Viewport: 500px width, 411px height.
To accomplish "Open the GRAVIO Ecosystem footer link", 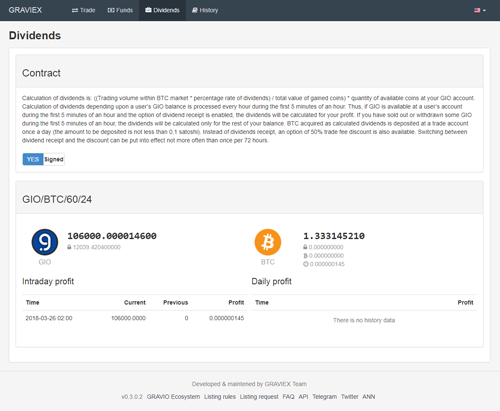I will (x=173, y=397).
